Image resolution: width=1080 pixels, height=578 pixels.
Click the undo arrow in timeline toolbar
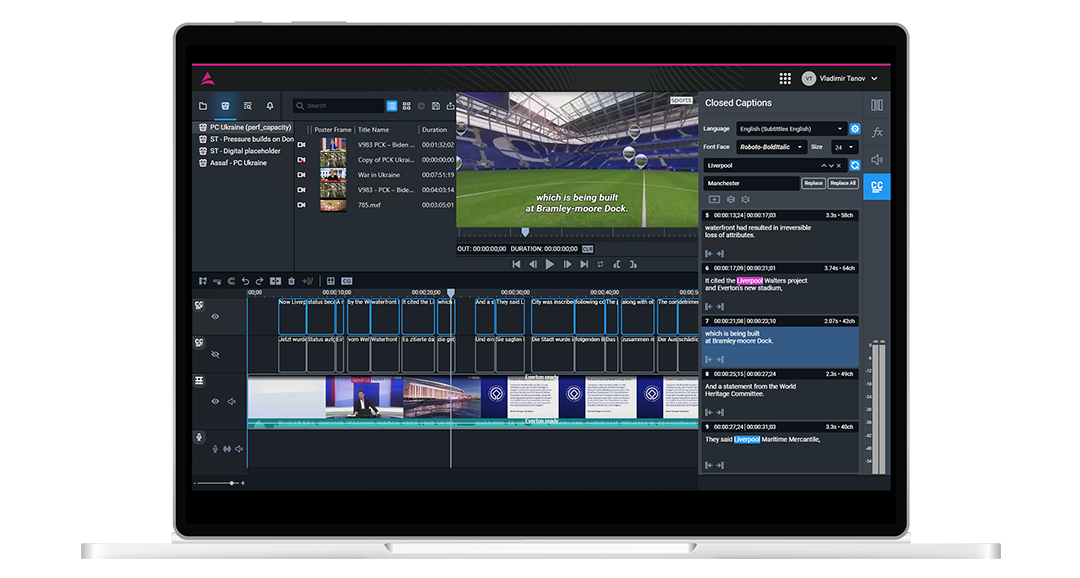click(246, 281)
